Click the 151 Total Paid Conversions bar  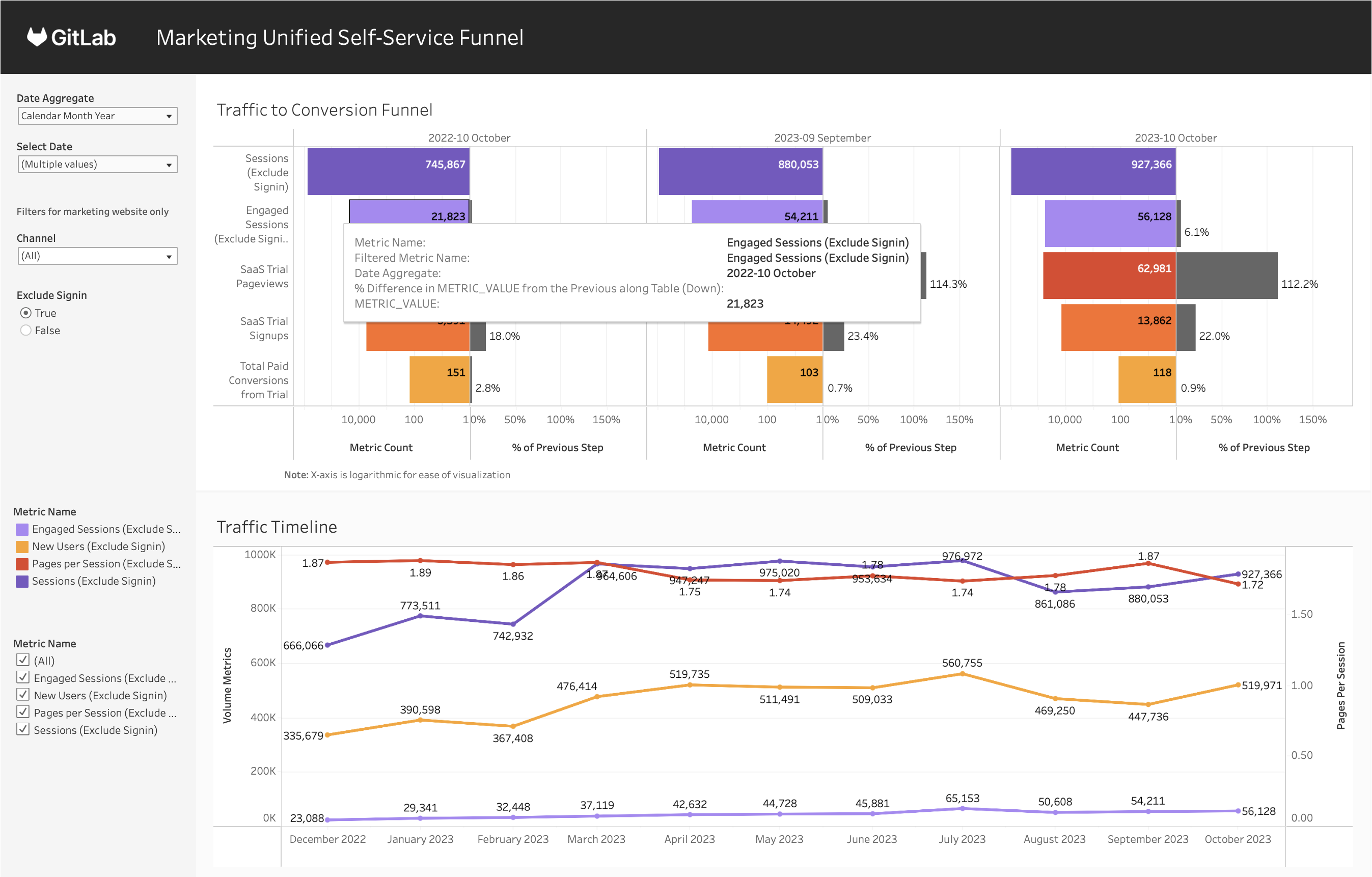click(440, 380)
